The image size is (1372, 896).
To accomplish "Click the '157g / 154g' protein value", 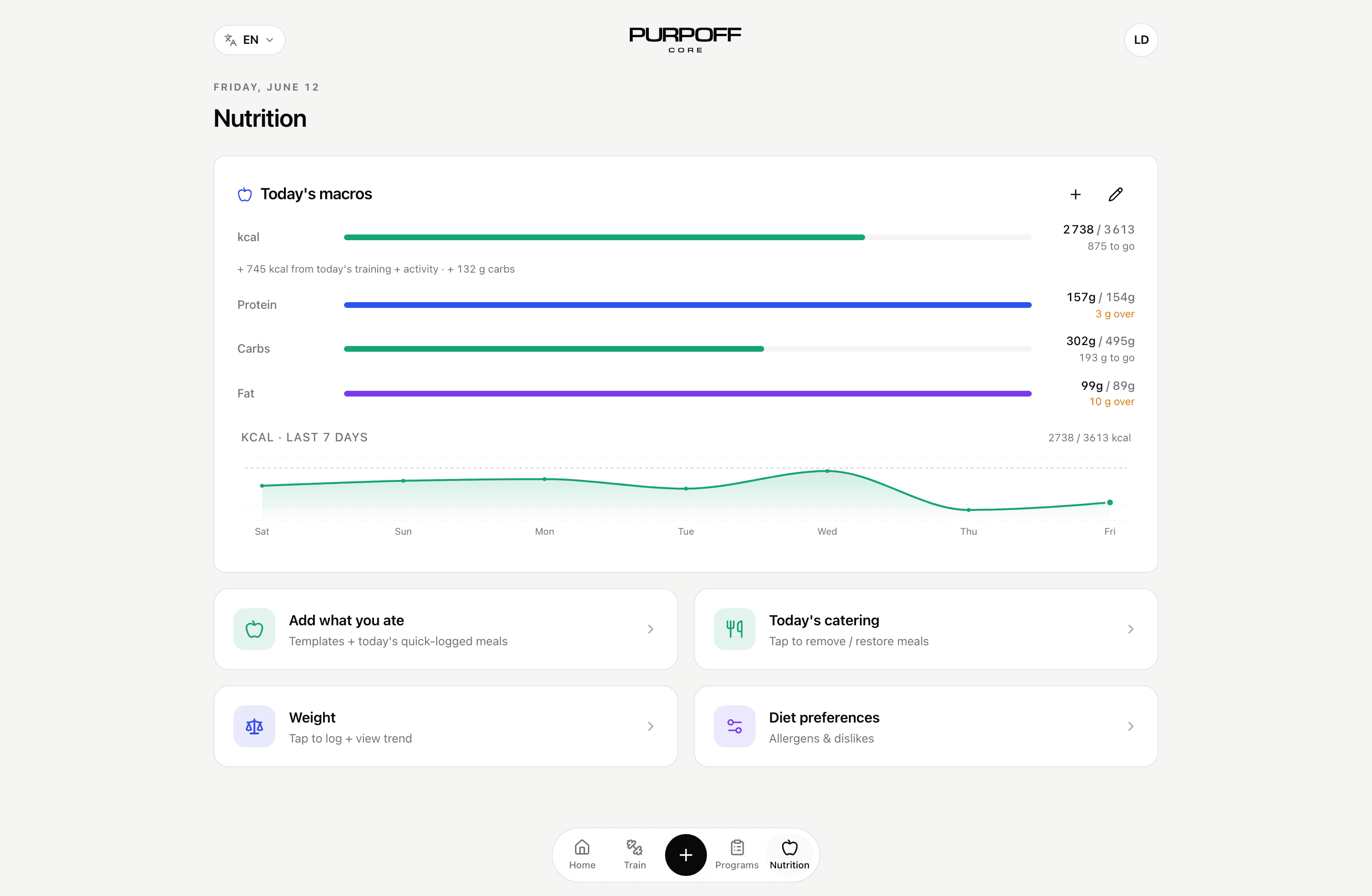I will [1100, 297].
